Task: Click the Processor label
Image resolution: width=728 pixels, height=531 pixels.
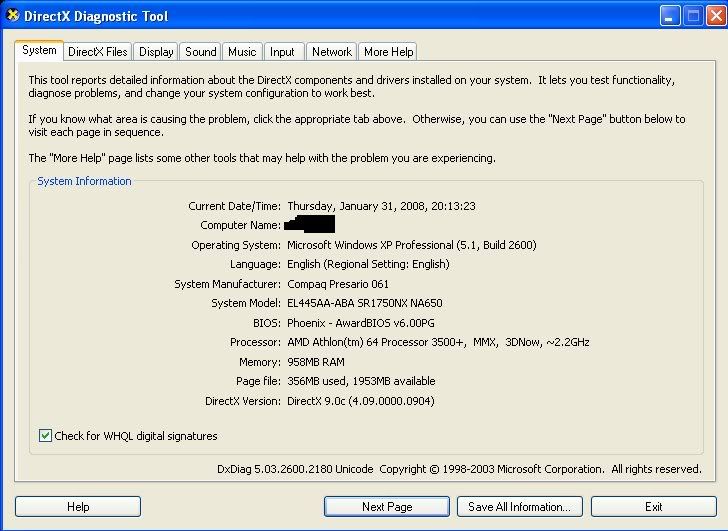Action: 255,342
